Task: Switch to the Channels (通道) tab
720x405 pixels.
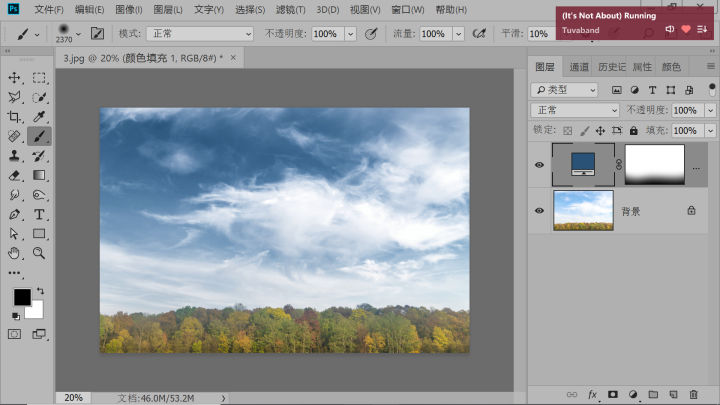Action: tap(579, 67)
